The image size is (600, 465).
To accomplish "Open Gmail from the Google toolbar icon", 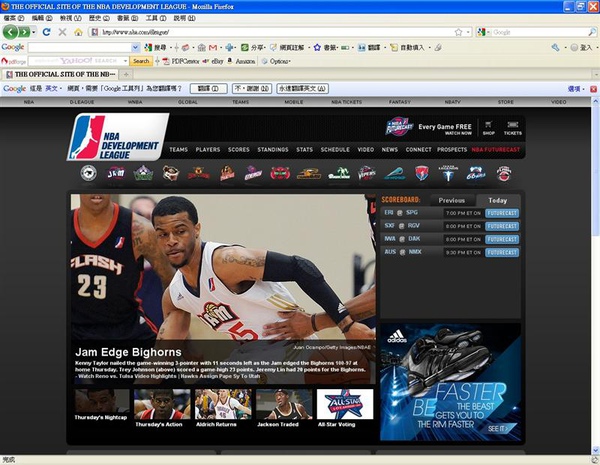I will tap(213, 47).
